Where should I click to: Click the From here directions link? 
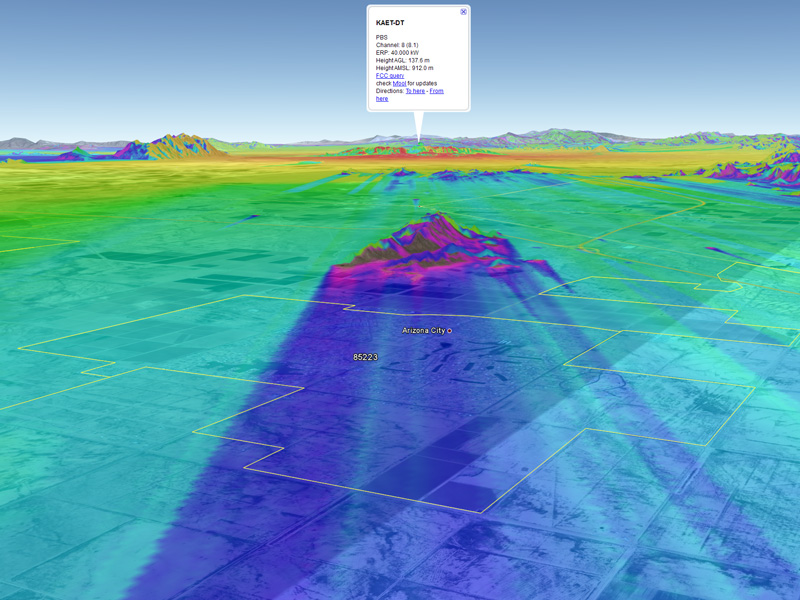[436, 91]
